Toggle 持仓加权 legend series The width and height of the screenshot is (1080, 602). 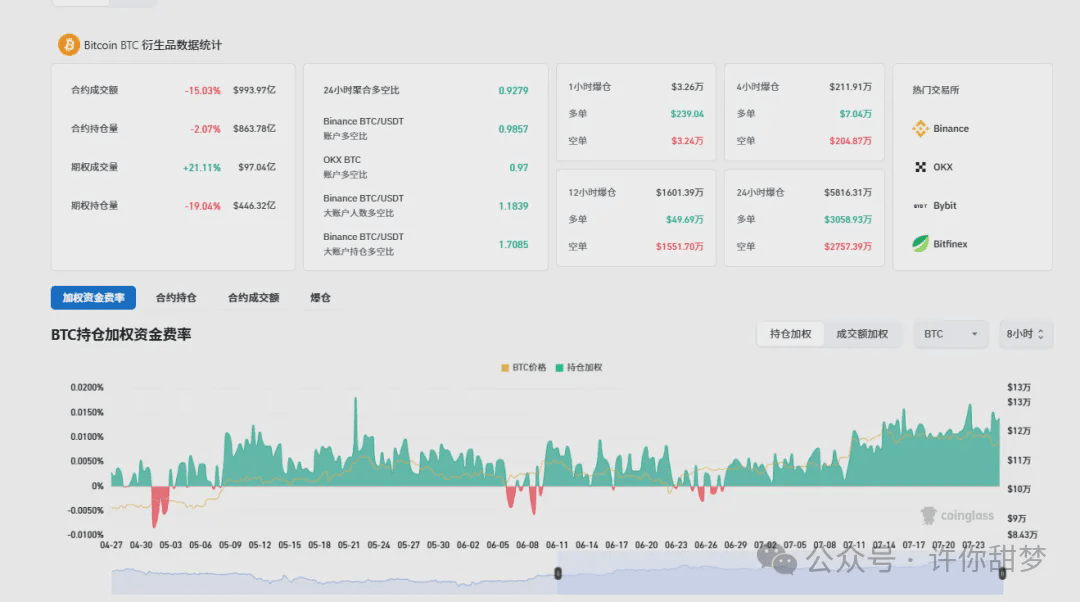579,367
